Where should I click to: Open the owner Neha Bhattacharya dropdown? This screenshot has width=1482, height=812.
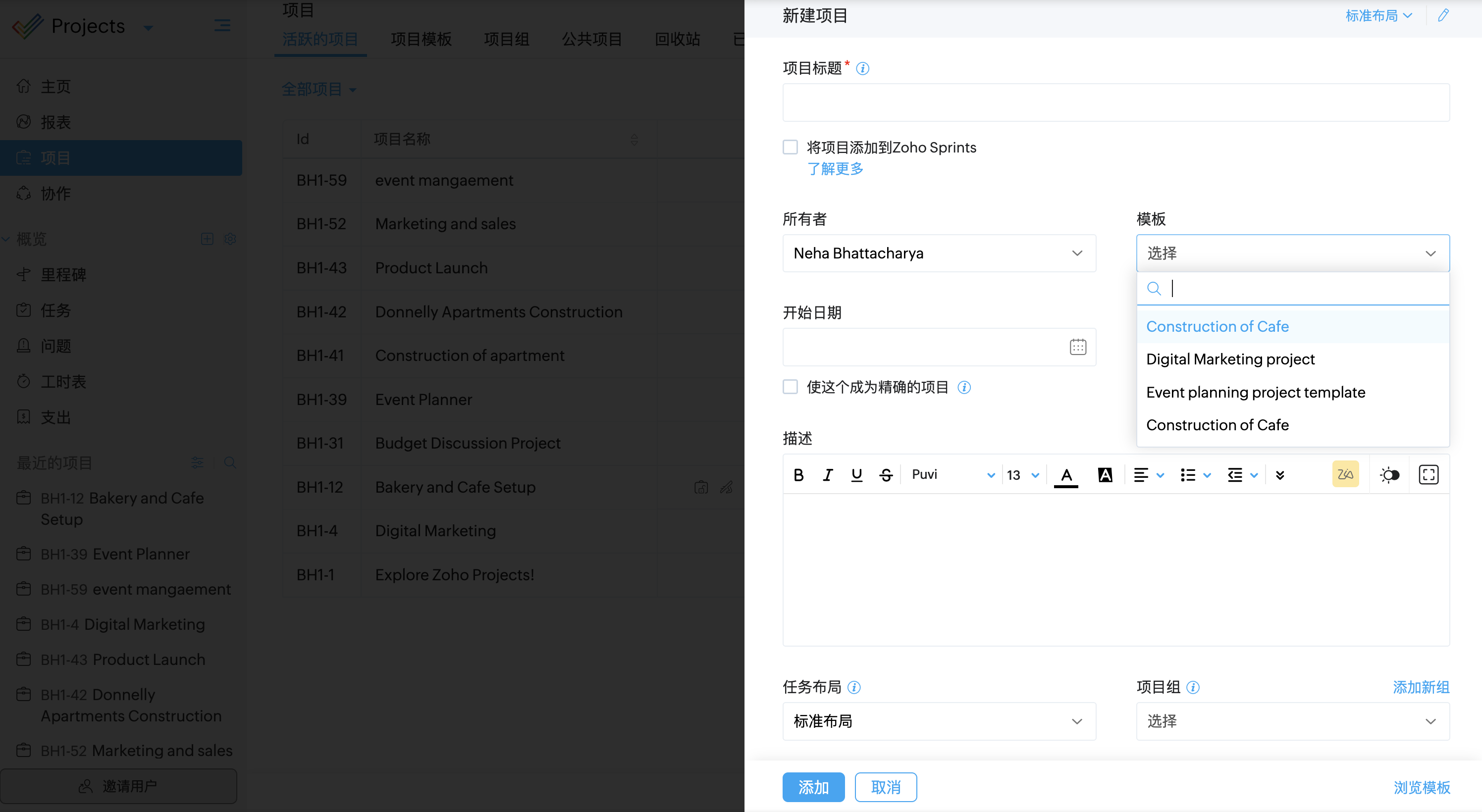point(939,253)
